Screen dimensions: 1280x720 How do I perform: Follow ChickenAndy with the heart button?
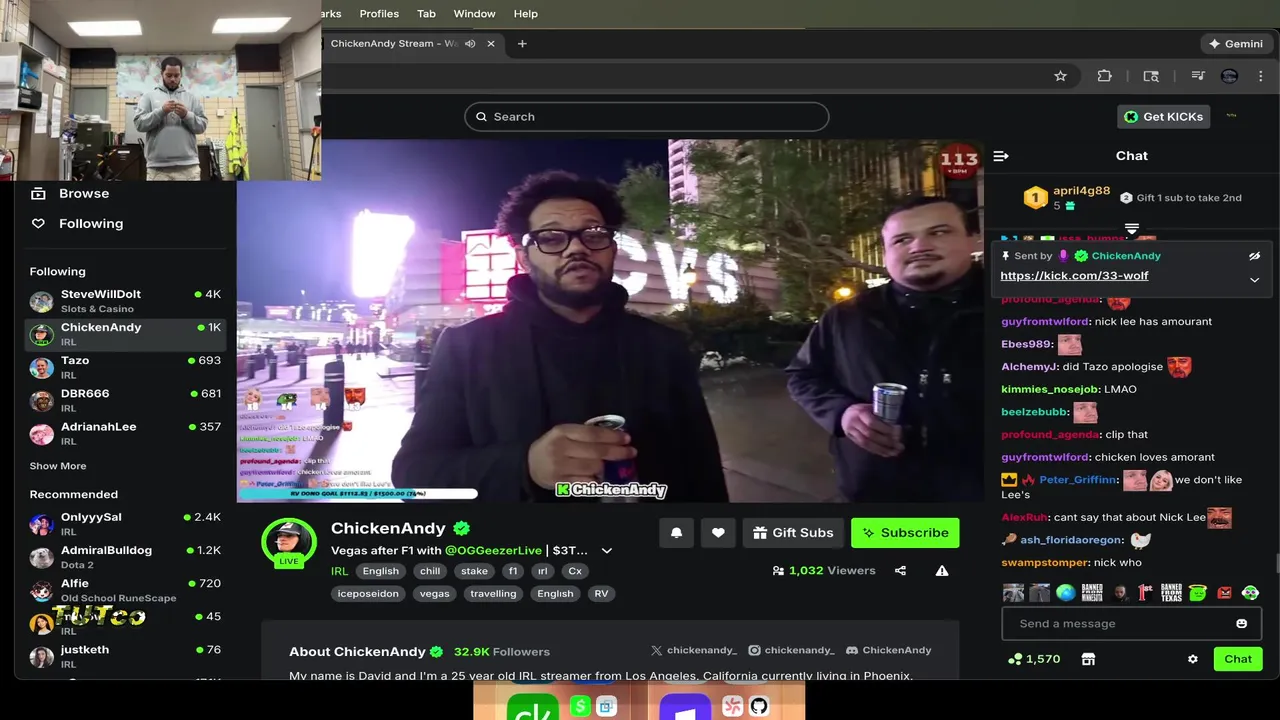point(718,533)
